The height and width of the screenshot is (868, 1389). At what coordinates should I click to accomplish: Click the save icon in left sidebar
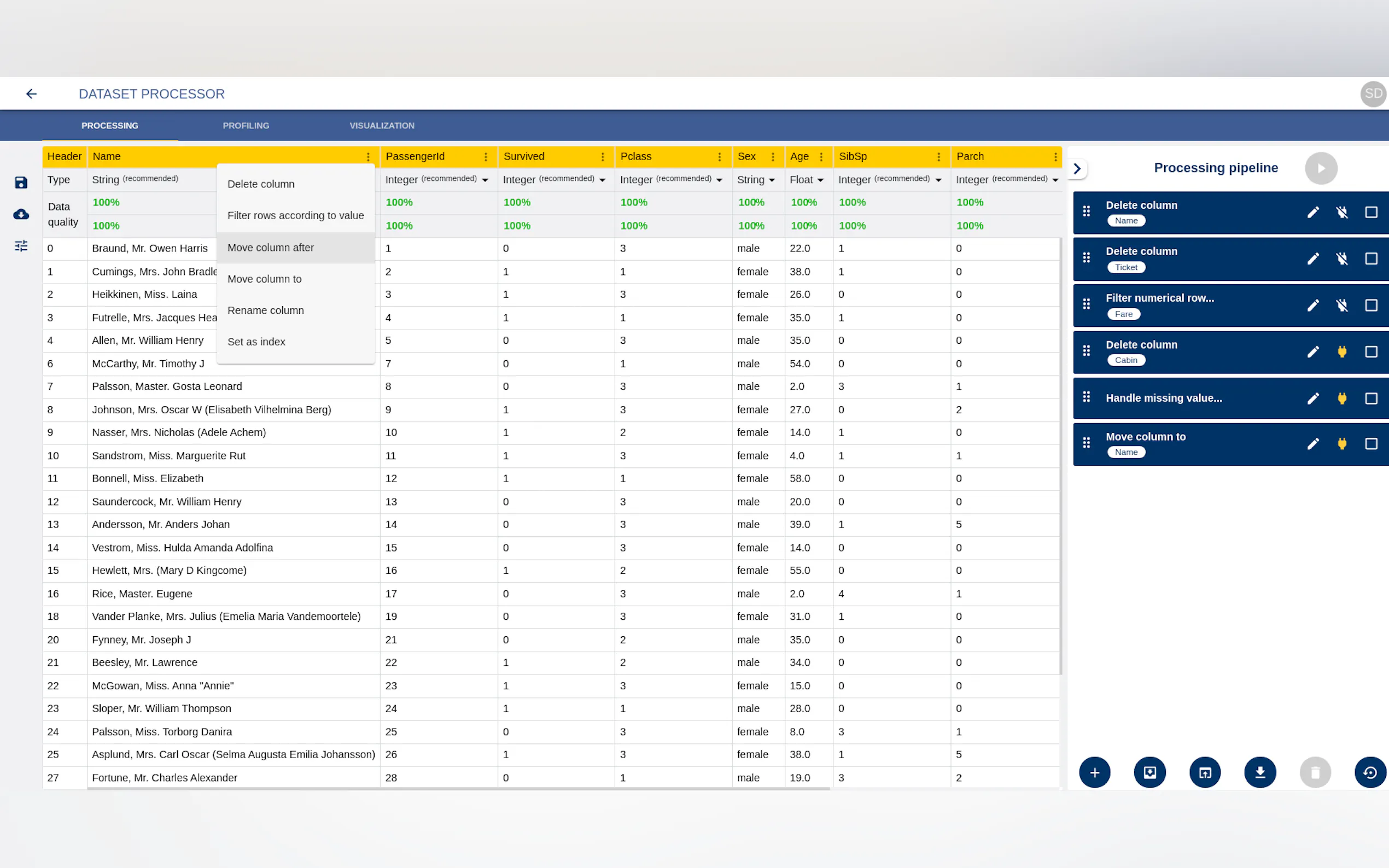21,183
